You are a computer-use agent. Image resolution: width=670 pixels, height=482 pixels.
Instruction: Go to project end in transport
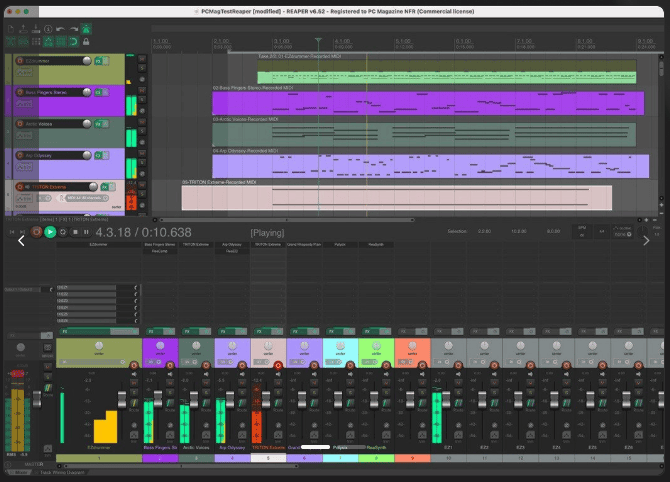point(23,232)
